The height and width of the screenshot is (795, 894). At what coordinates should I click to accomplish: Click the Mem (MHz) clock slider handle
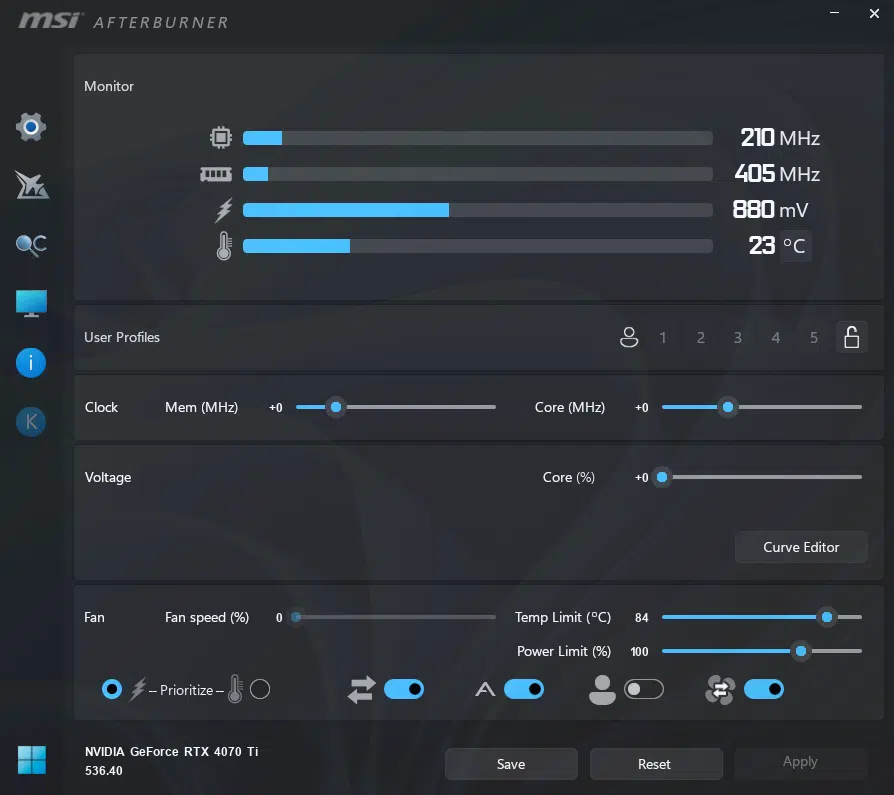[336, 407]
